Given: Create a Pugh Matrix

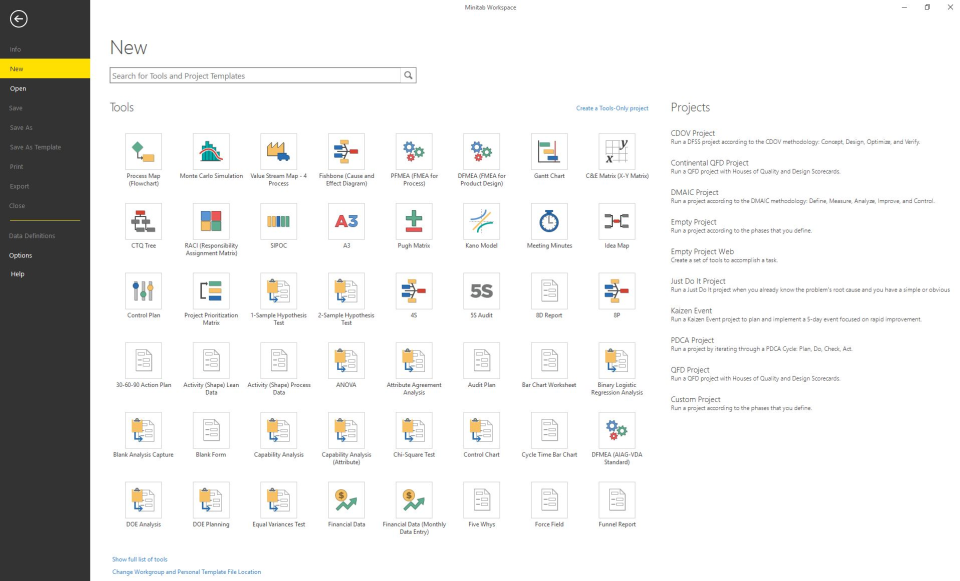Looking at the screenshot, I should coord(414,222).
